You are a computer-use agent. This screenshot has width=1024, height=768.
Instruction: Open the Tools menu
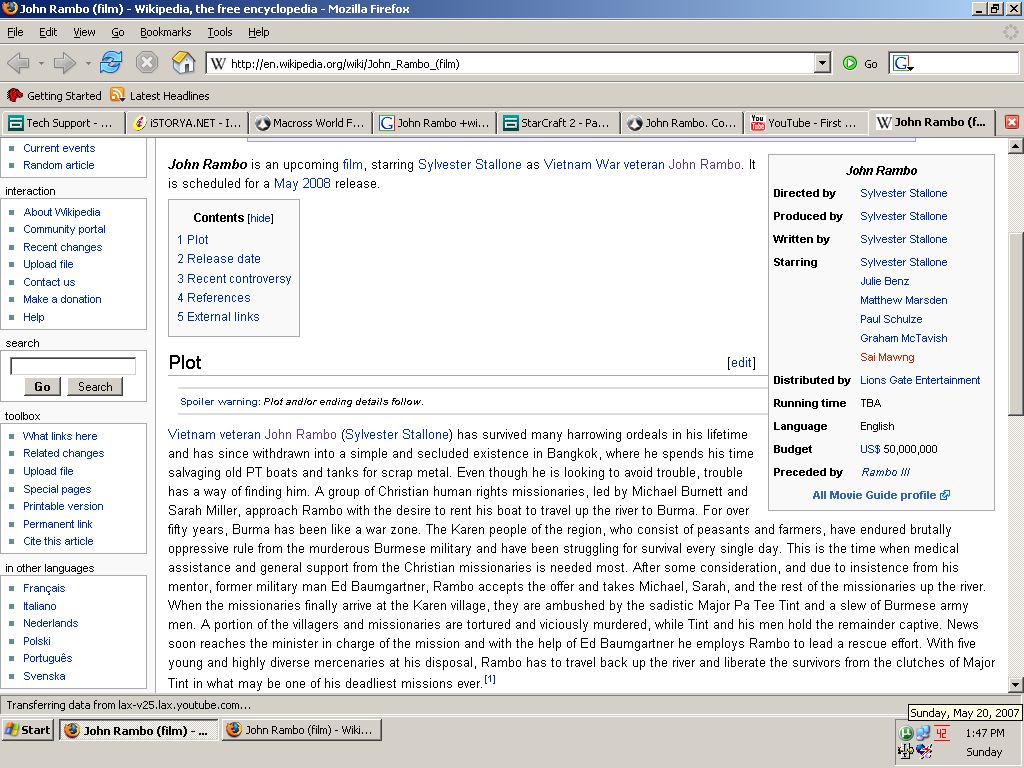pyautogui.click(x=219, y=32)
